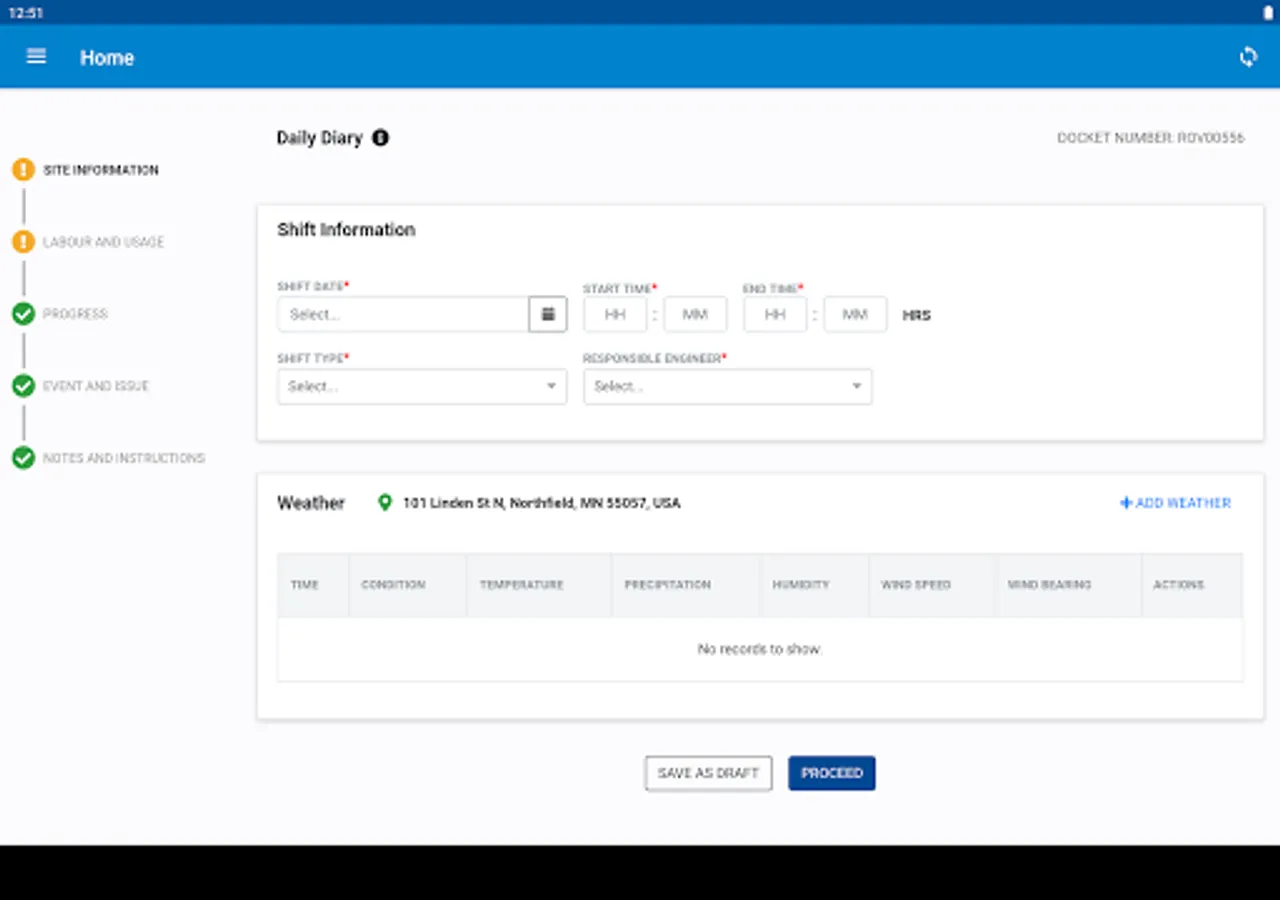Click the Daily Diary info icon
Image resolution: width=1280 pixels, height=900 pixels.
380,138
